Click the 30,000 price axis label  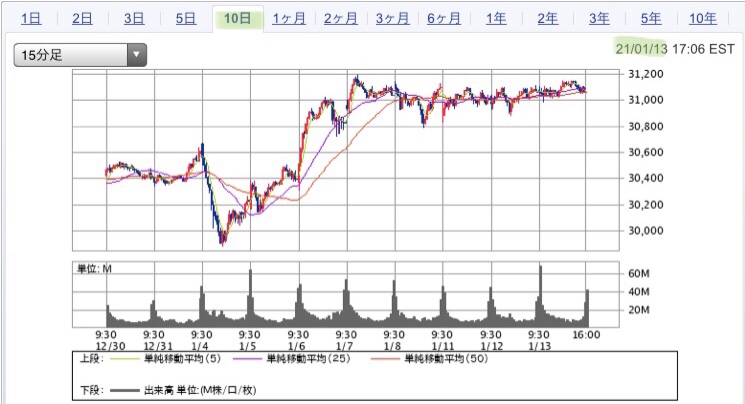click(646, 231)
